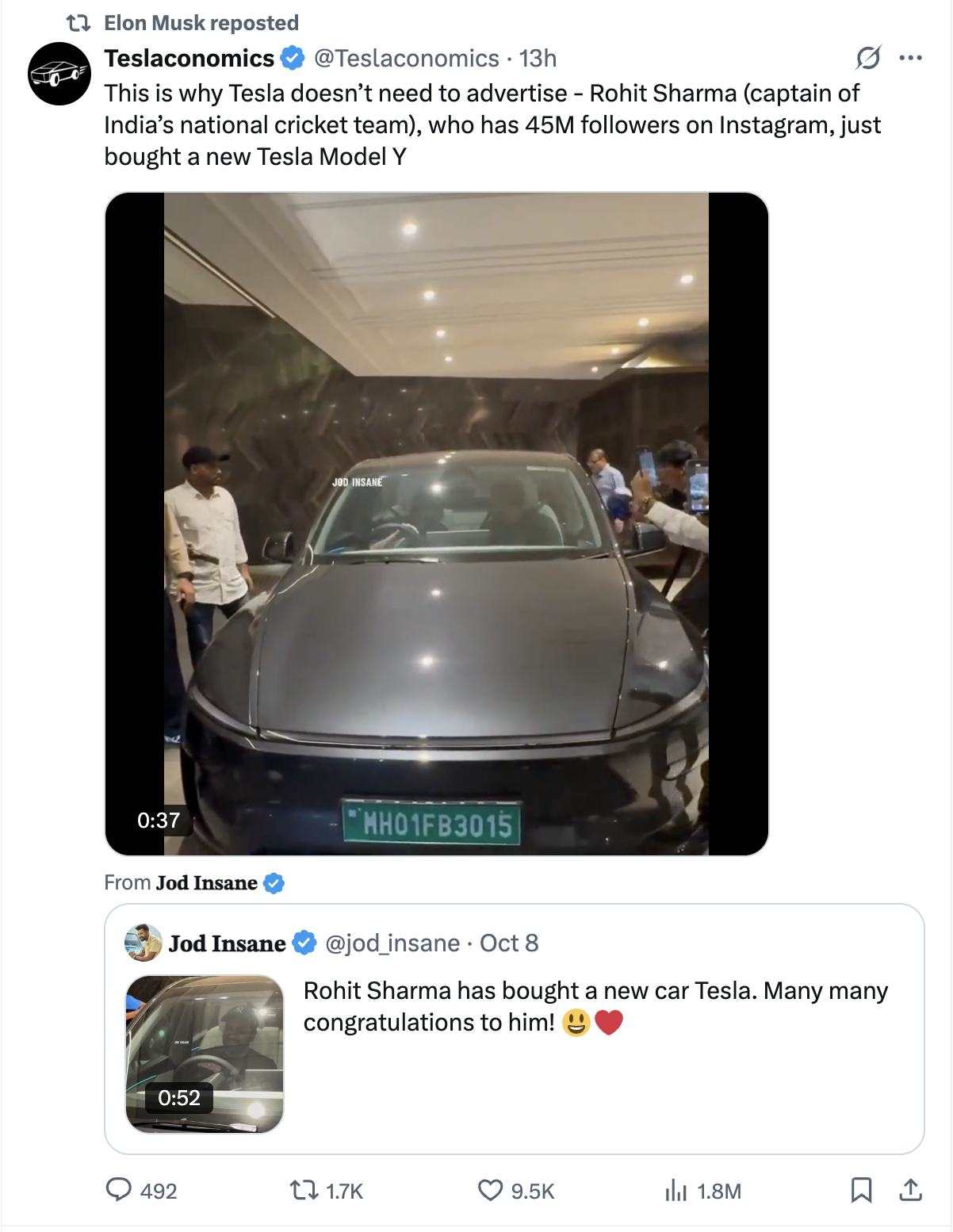Open the quoted video thumbnail
Screen dimensions: 953x1232
(205, 1054)
